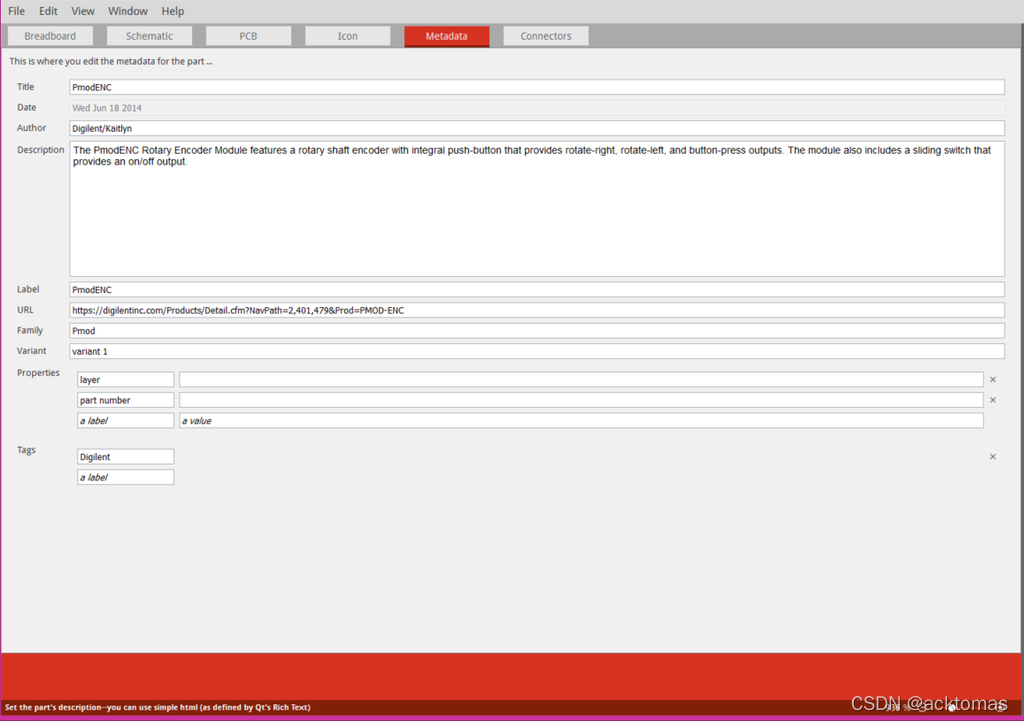Click the new tag 'a label' box
Screen dimensions: 1024x721
[x=125, y=477]
